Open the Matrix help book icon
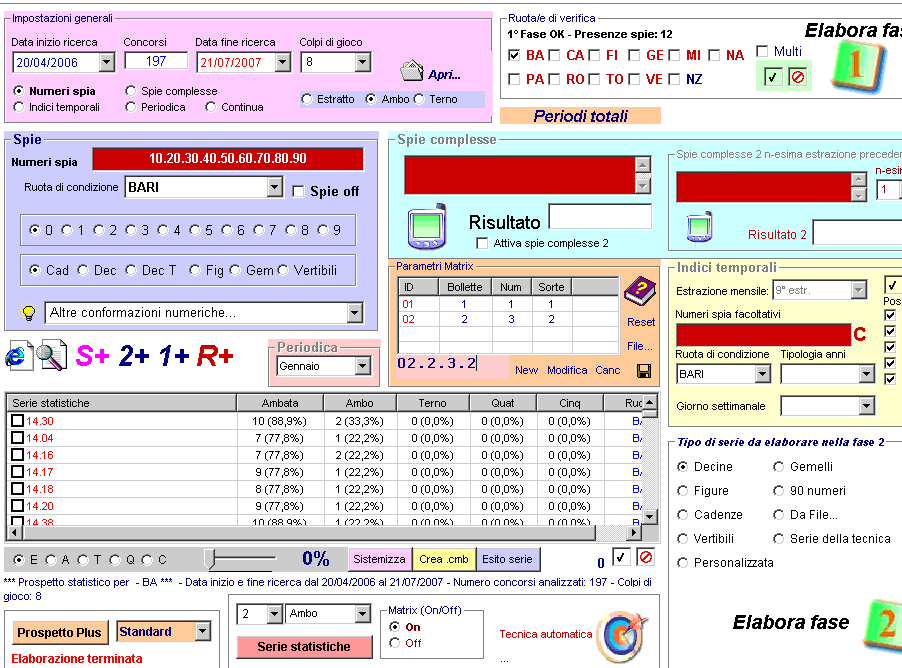Image resolution: width=902 pixels, height=668 pixels. click(640, 291)
